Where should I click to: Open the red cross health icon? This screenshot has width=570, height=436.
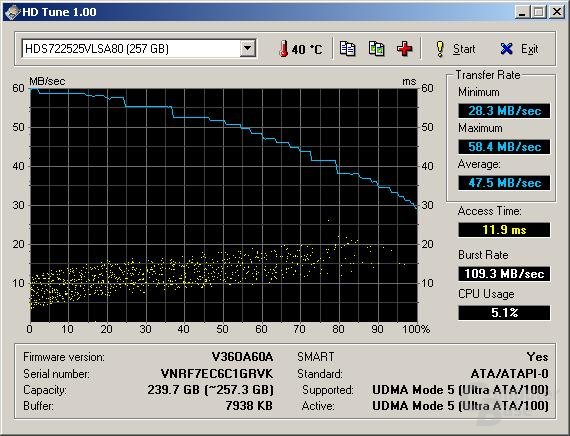pos(405,49)
